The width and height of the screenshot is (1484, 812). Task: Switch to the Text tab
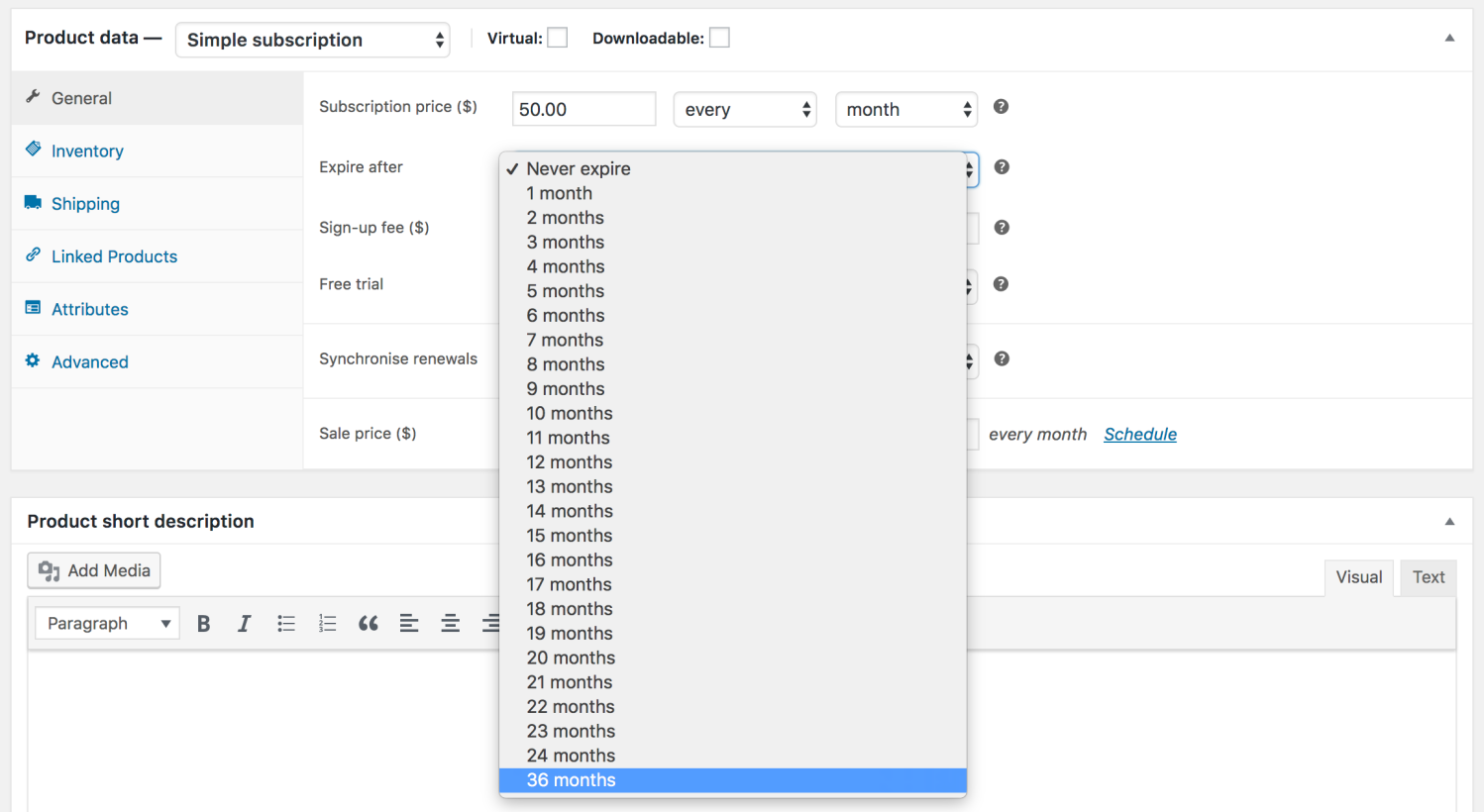(x=1428, y=576)
